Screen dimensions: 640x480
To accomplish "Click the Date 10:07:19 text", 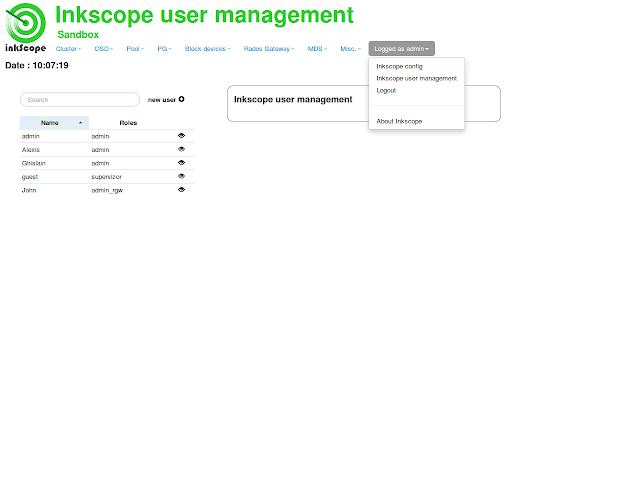I will click(37, 65).
